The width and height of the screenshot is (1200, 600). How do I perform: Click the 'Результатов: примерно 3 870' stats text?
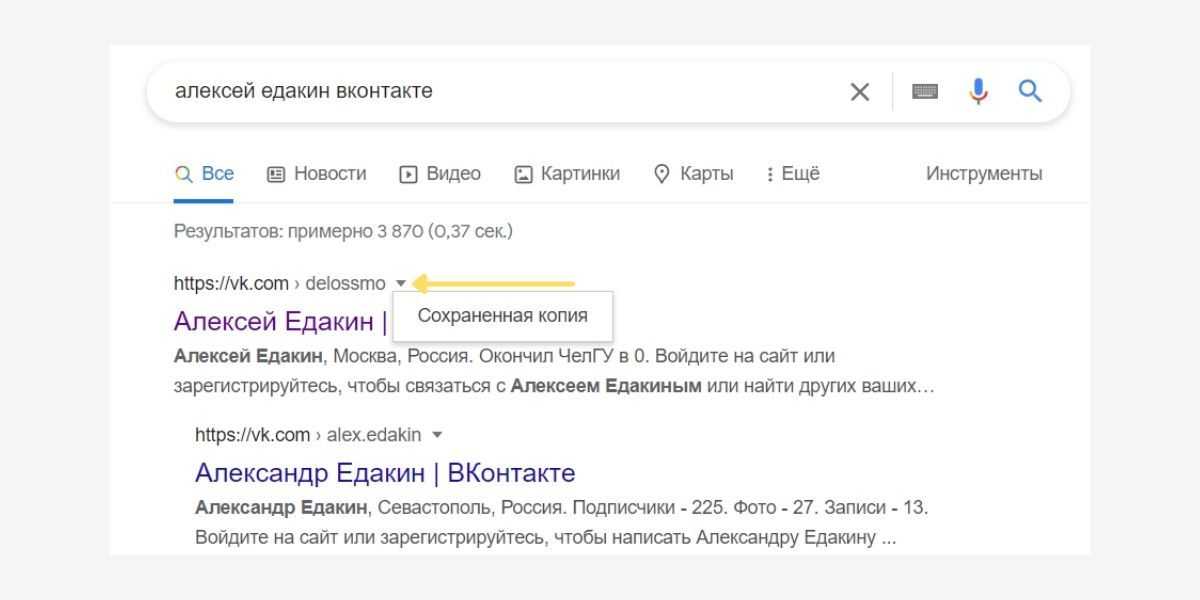tap(342, 231)
